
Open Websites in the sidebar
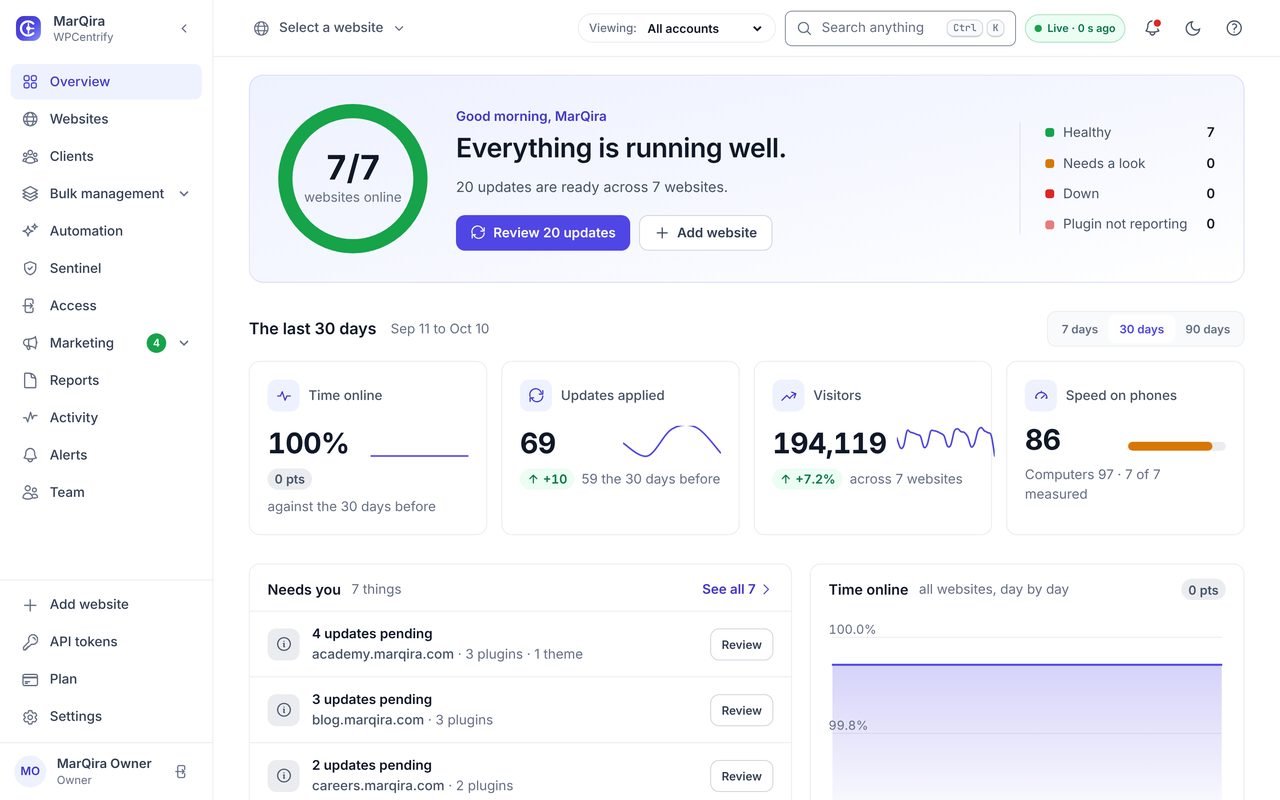(106, 119)
